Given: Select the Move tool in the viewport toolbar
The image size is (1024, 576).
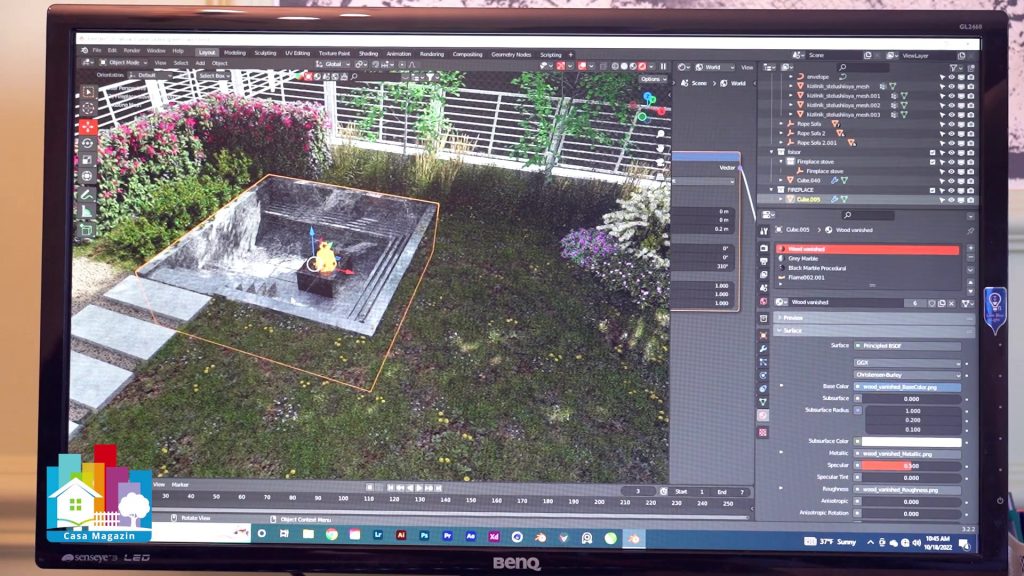Looking at the screenshot, I should [88, 127].
